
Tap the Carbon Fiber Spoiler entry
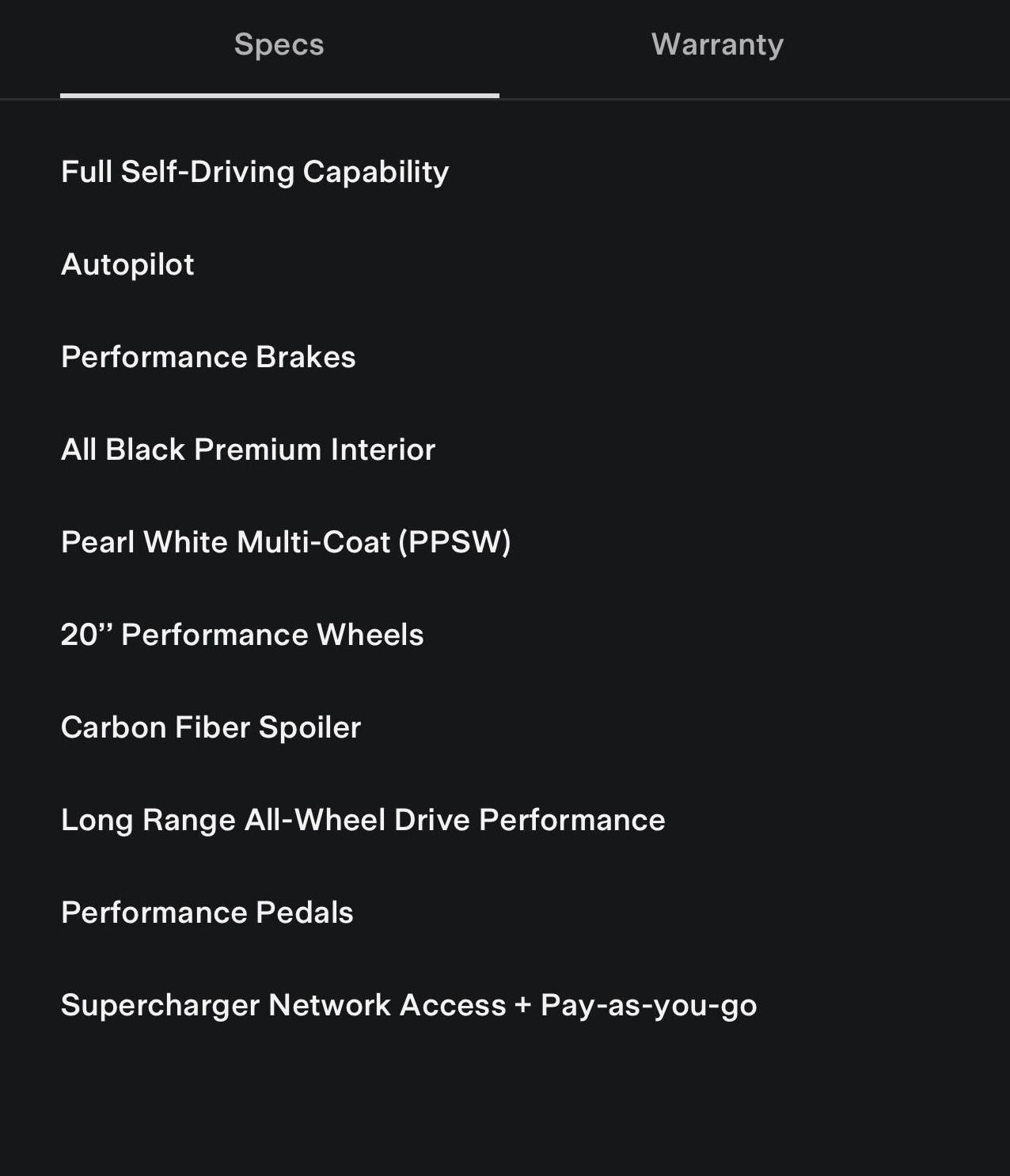coord(211,727)
